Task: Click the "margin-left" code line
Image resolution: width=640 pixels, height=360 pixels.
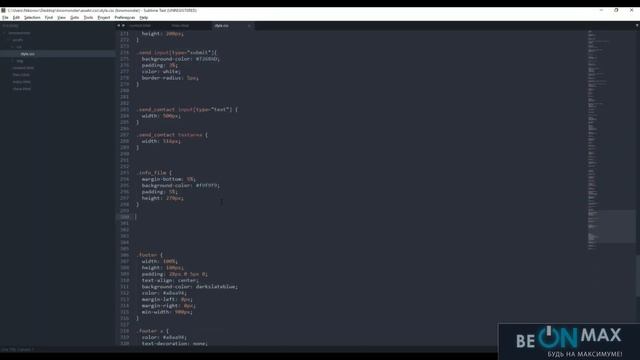Action: click(167, 299)
